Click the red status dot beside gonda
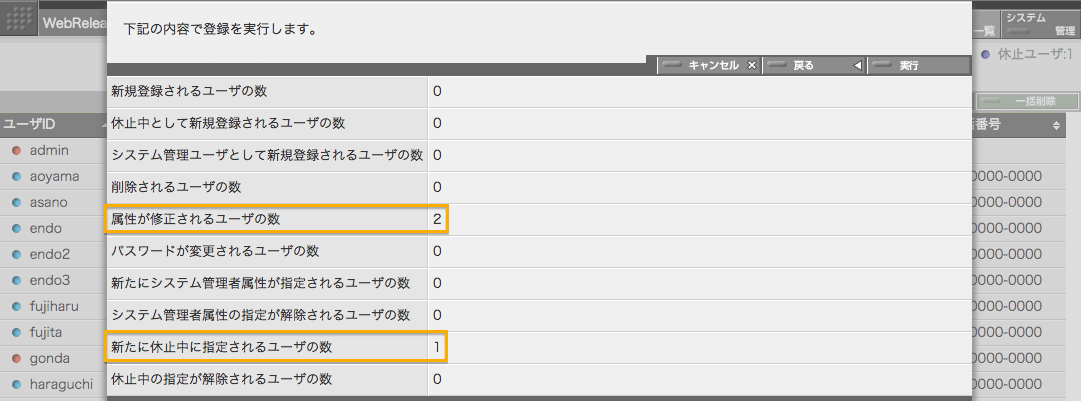Viewport: 1081px width, 401px height. point(17,359)
